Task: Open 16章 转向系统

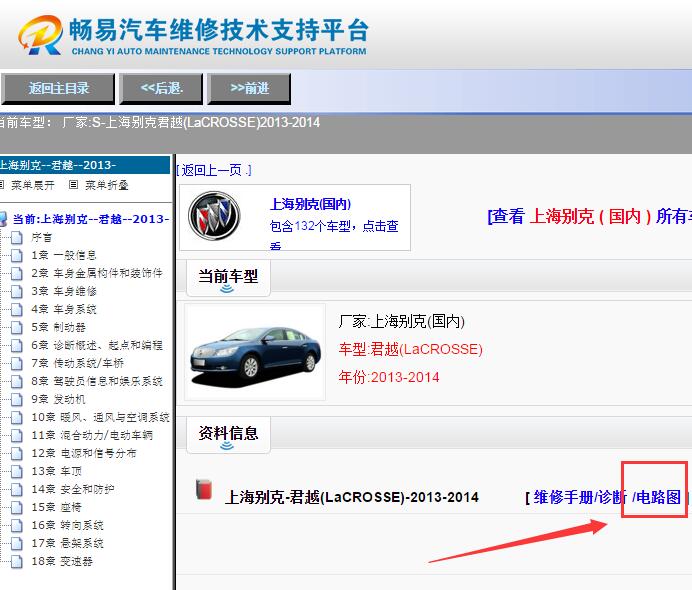Action: 68,525
